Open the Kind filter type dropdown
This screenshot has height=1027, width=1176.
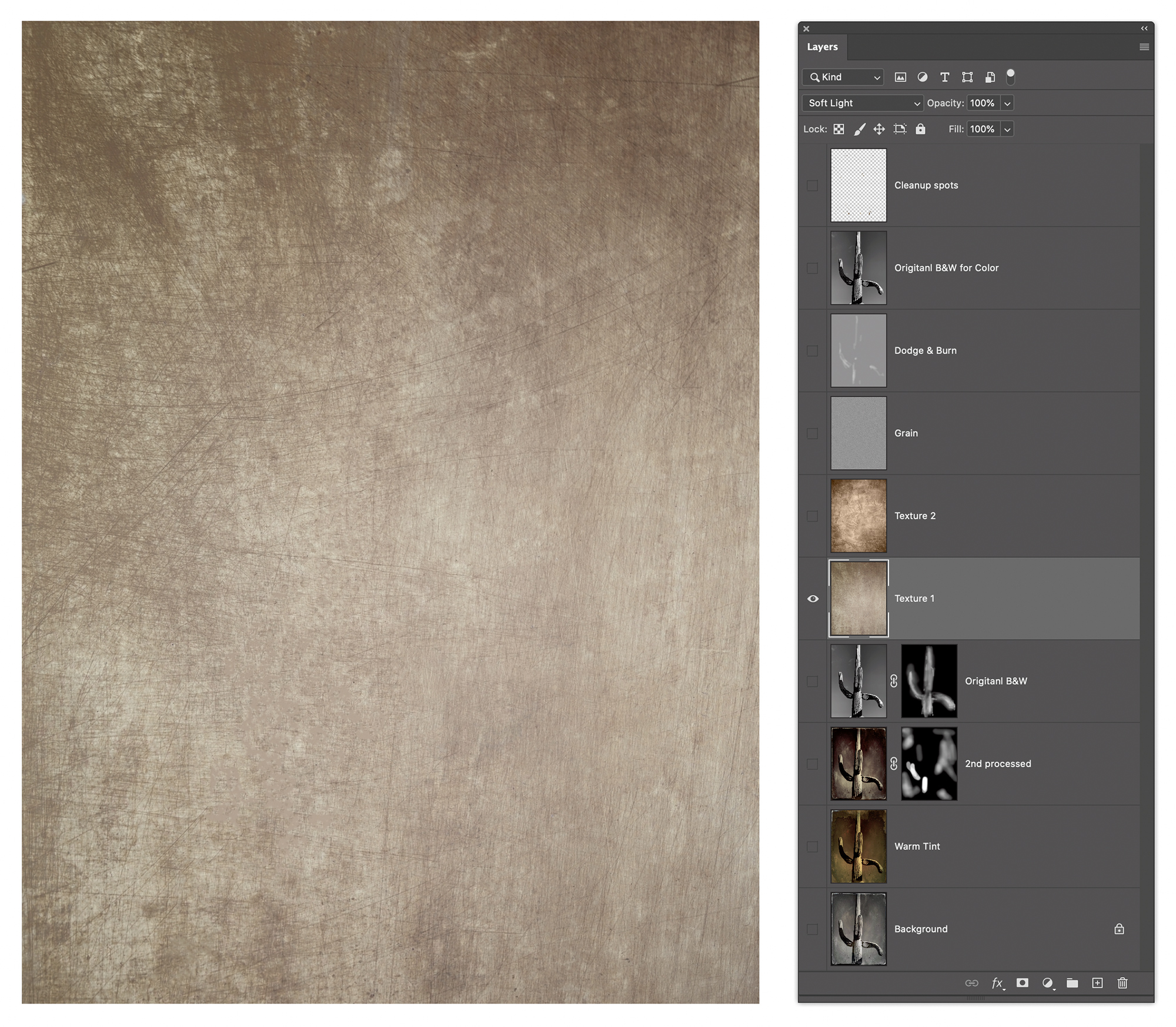[843, 77]
